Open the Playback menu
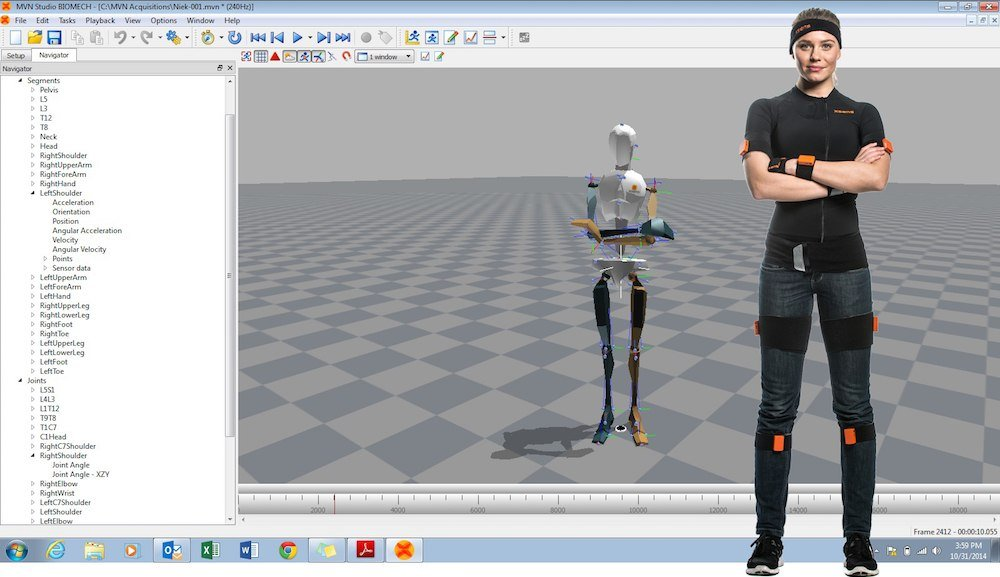This screenshot has height=577, width=1000. tap(100, 20)
